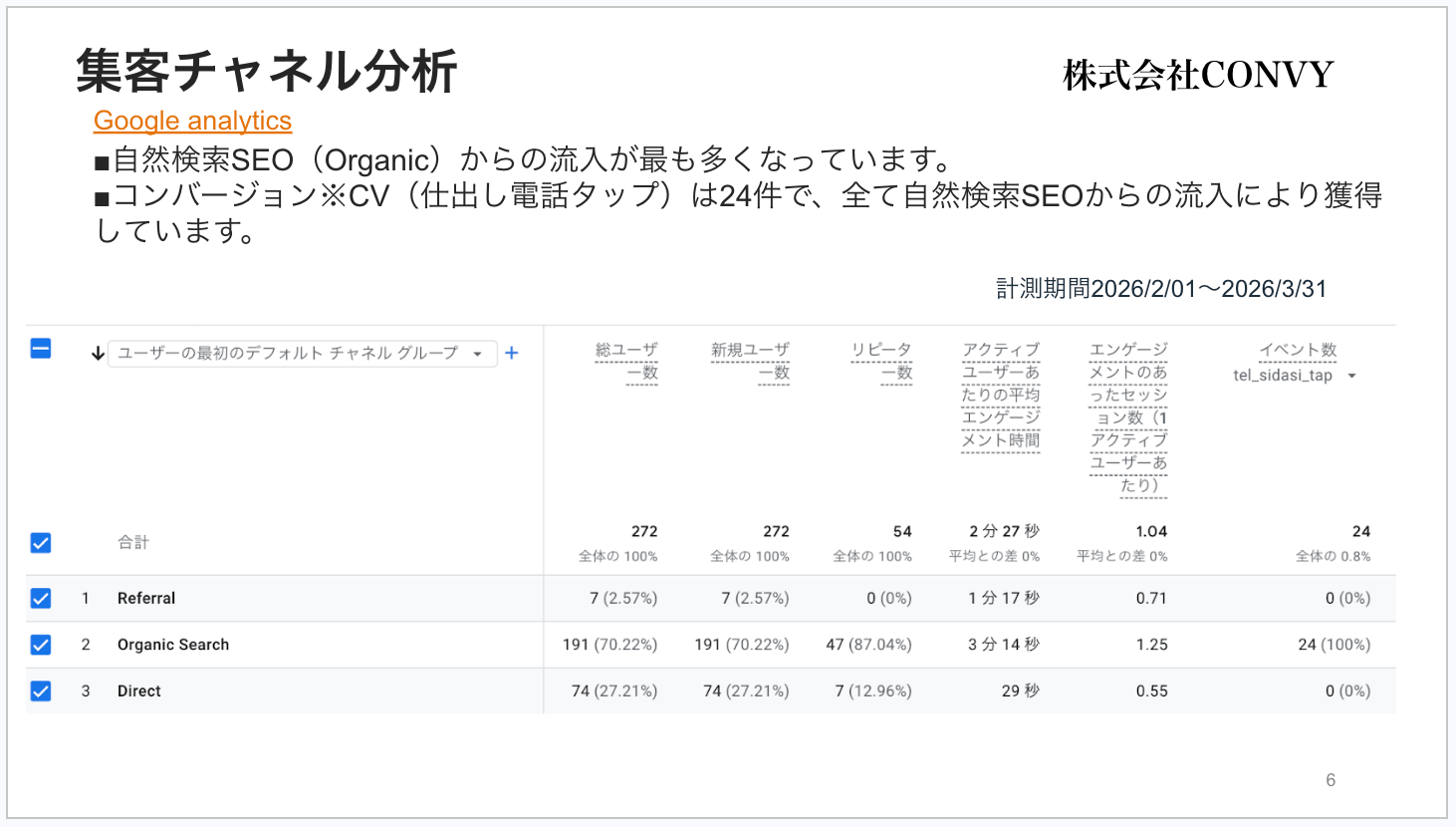The width and height of the screenshot is (1456, 827).
Task: Click the エンゲージメントのあったセッション数 column header
Action: point(1127,416)
